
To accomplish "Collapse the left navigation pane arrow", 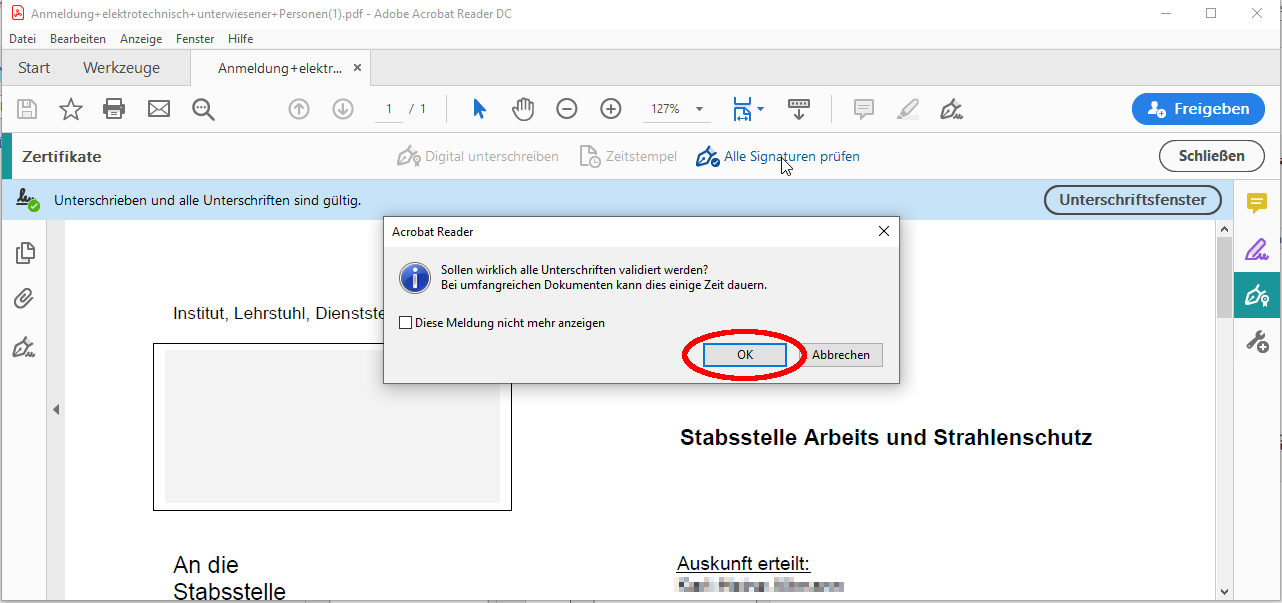I will pyautogui.click(x=56, y=409).
